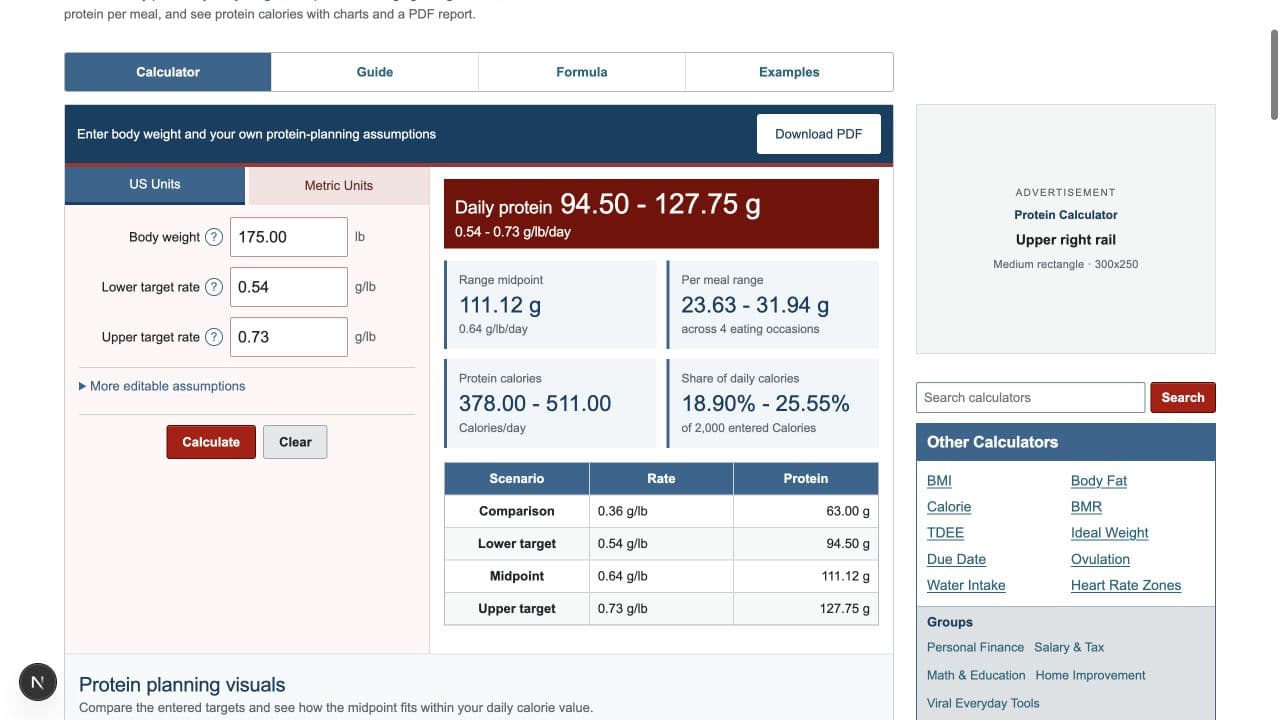Viewport: 1280px width, 720px height.
Task: Click the Search button
Action: (1183, 397)
